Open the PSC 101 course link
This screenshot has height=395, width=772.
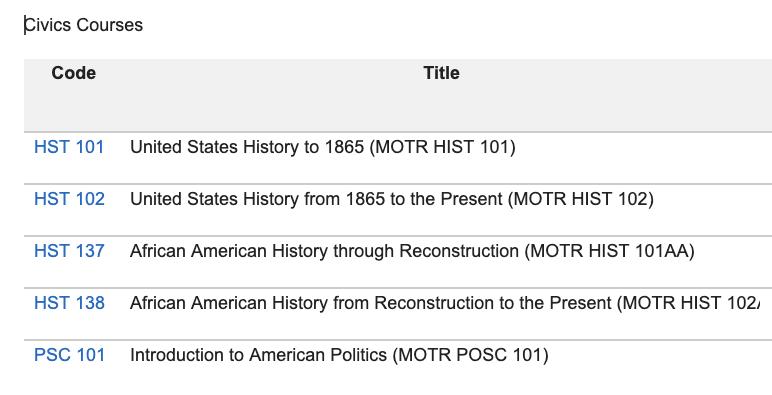tap(69, 355)
